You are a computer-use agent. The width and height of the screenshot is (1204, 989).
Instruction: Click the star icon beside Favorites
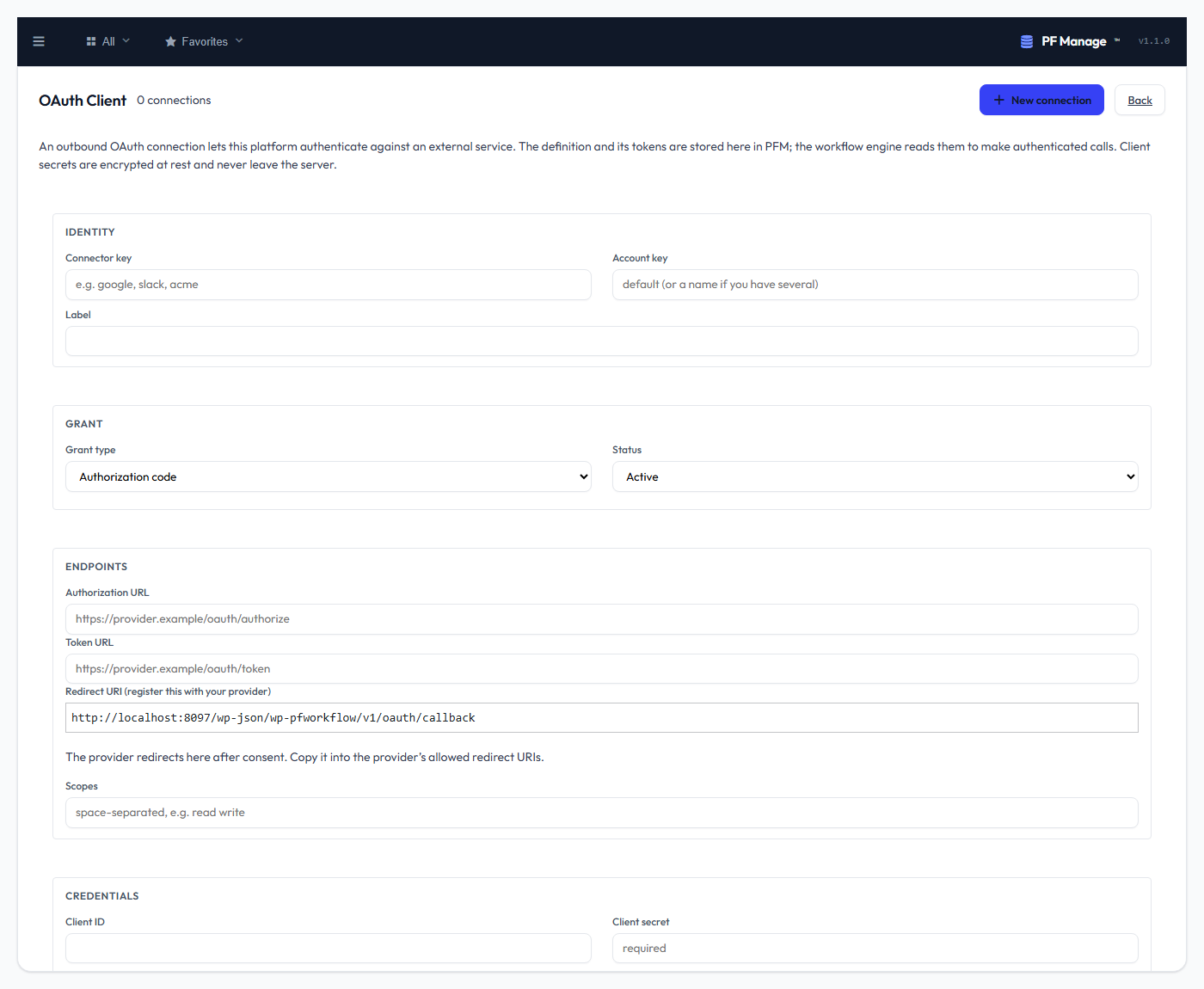(170, 41)
